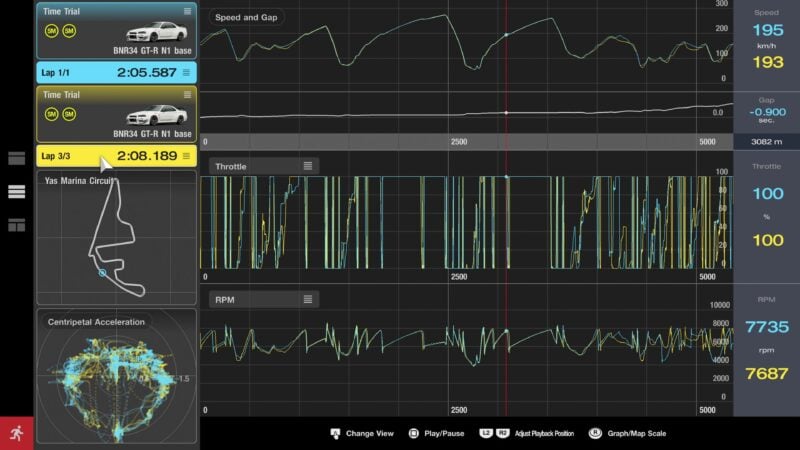Image resolution: width=800 pixels, height=450 pixels.
Task: Open menu icon on yellow Time Trial card
Action: [187, 94]
